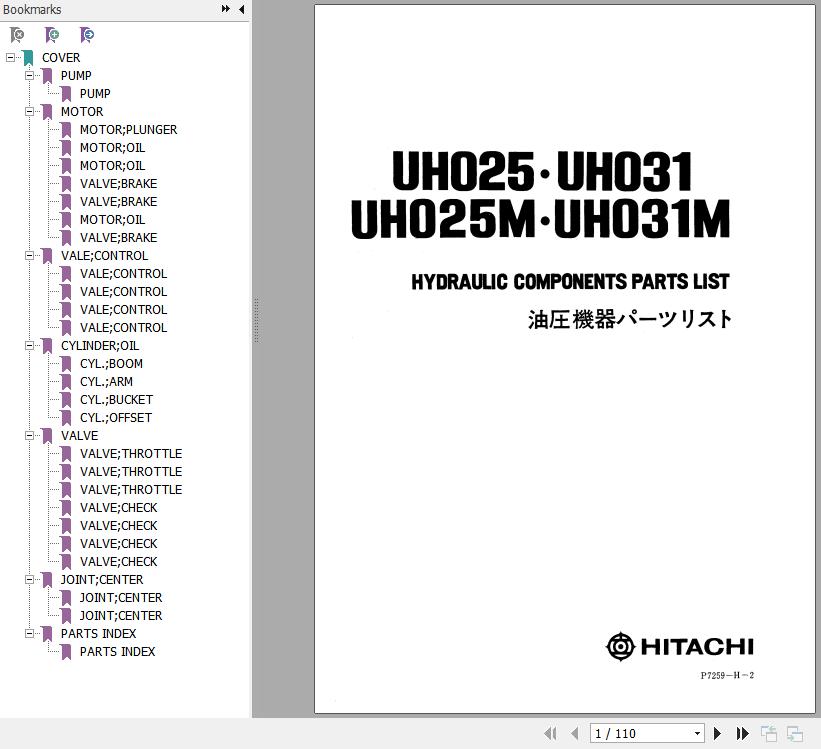
Task: Click the add new bookmark icon
Action: tap(52, 35)
